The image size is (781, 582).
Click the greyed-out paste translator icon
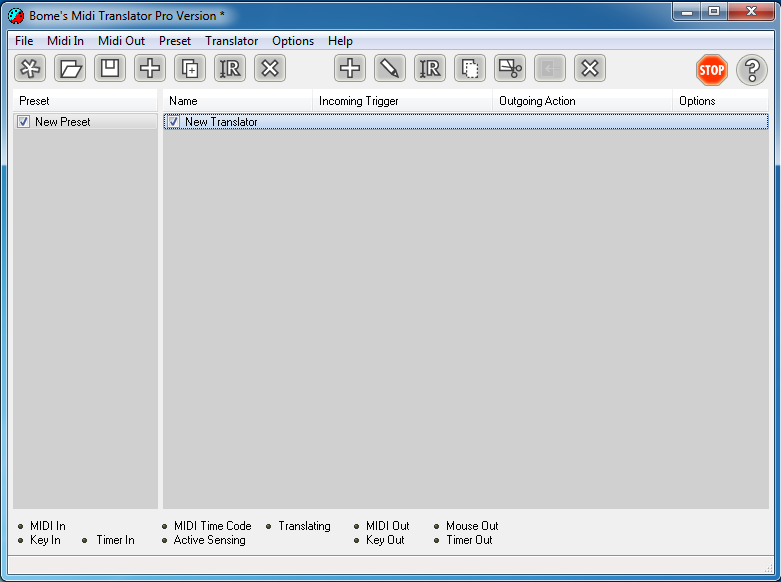[x=550, y=68]
